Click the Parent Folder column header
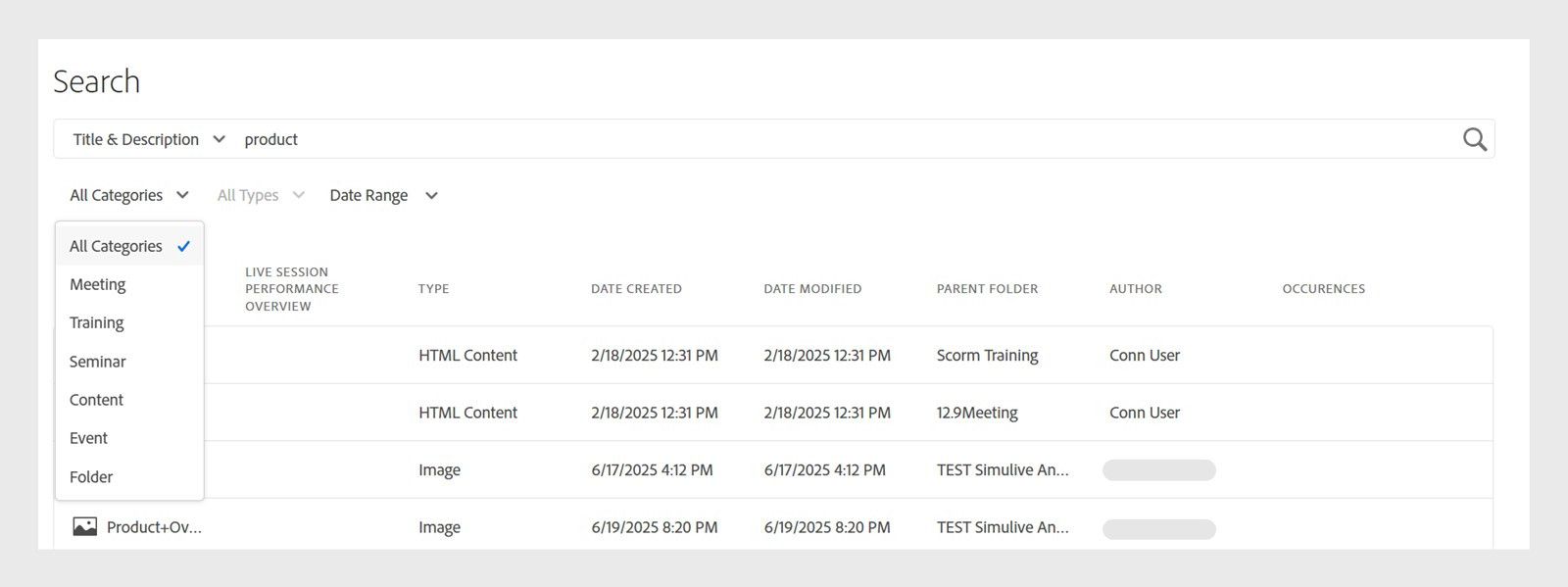 pos(987,289)
